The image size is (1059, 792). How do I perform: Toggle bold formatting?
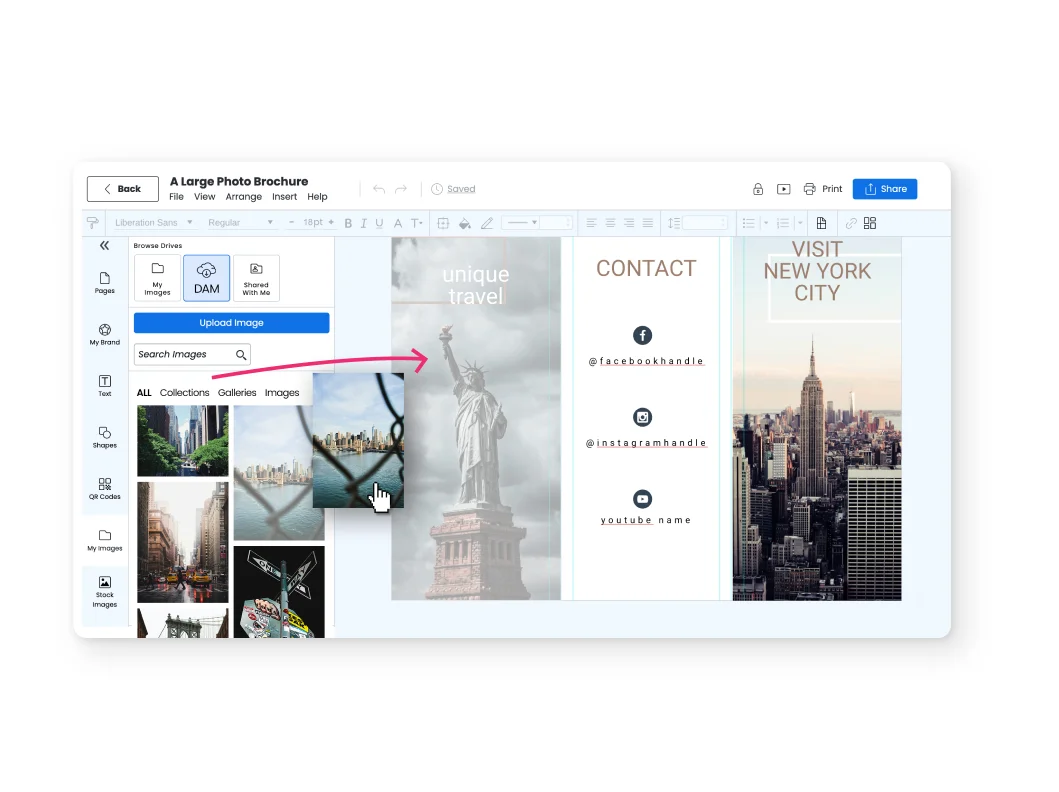[x=348, y=223]
